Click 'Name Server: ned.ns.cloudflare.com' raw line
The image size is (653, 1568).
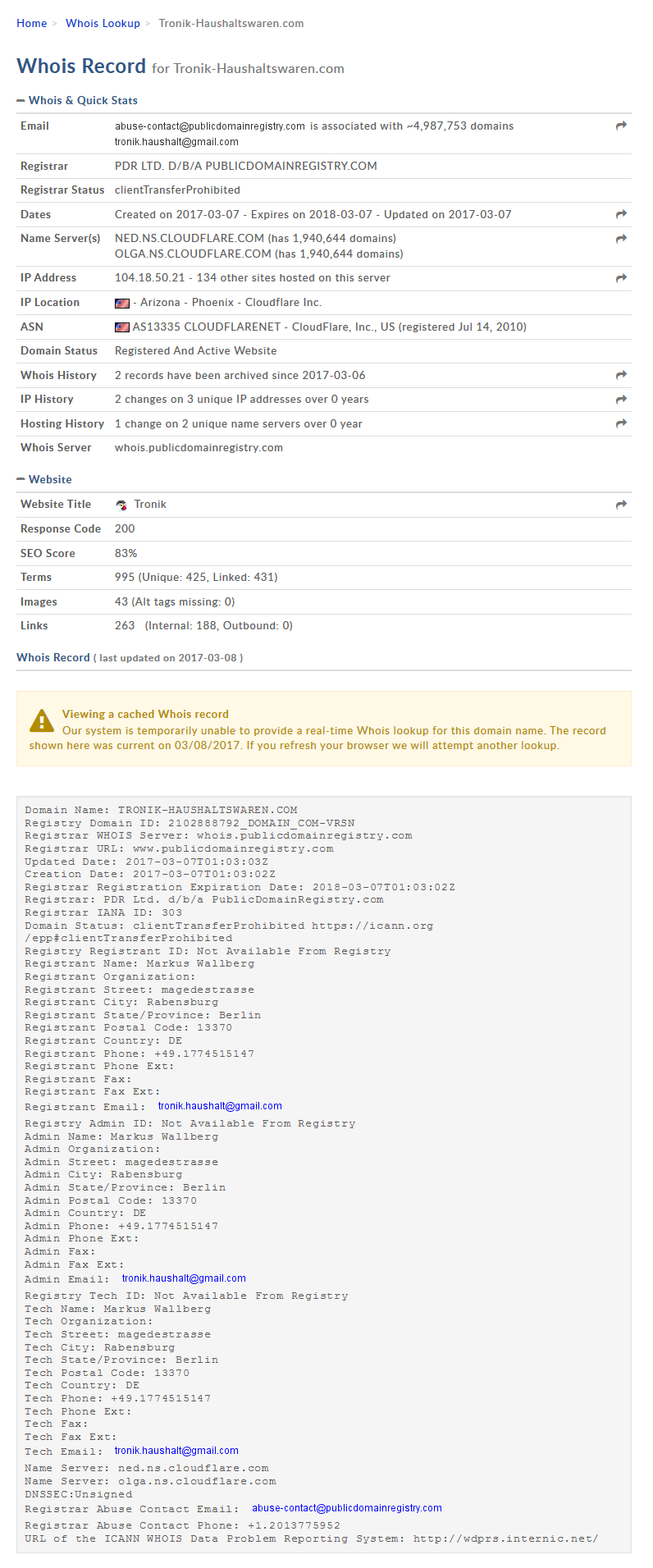point(147,1468)
